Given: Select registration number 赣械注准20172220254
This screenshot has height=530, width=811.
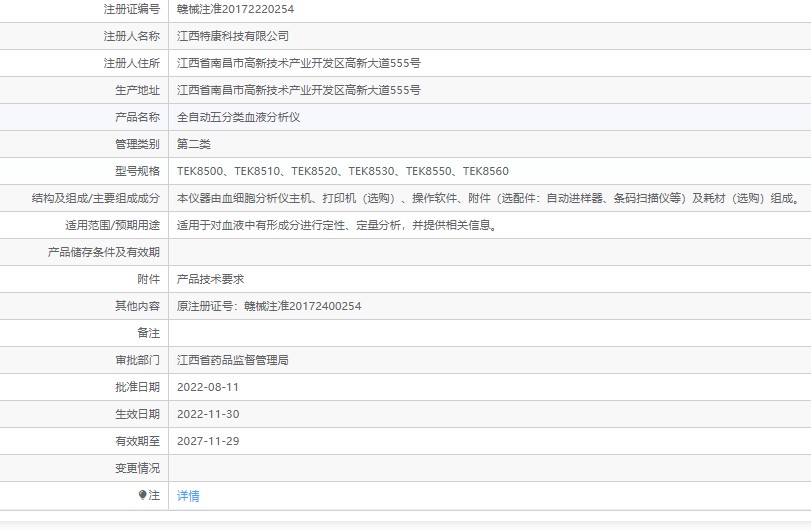Looking at the screenshot, I should click(235, 9).
